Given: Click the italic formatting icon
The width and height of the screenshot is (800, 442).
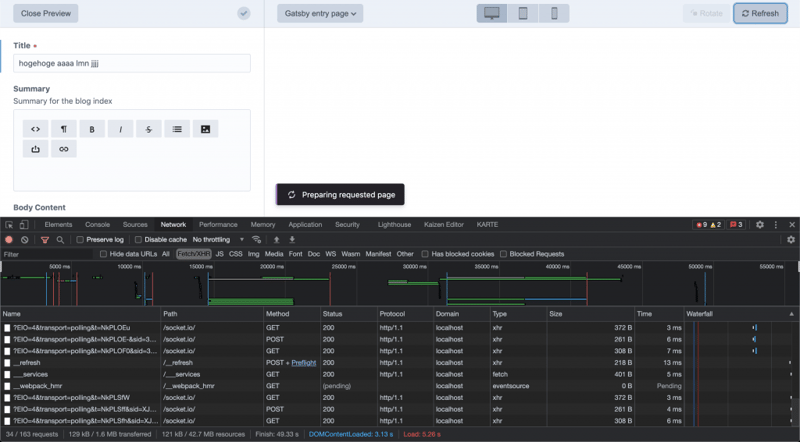Looking at the screenshot, I should 120,129.
